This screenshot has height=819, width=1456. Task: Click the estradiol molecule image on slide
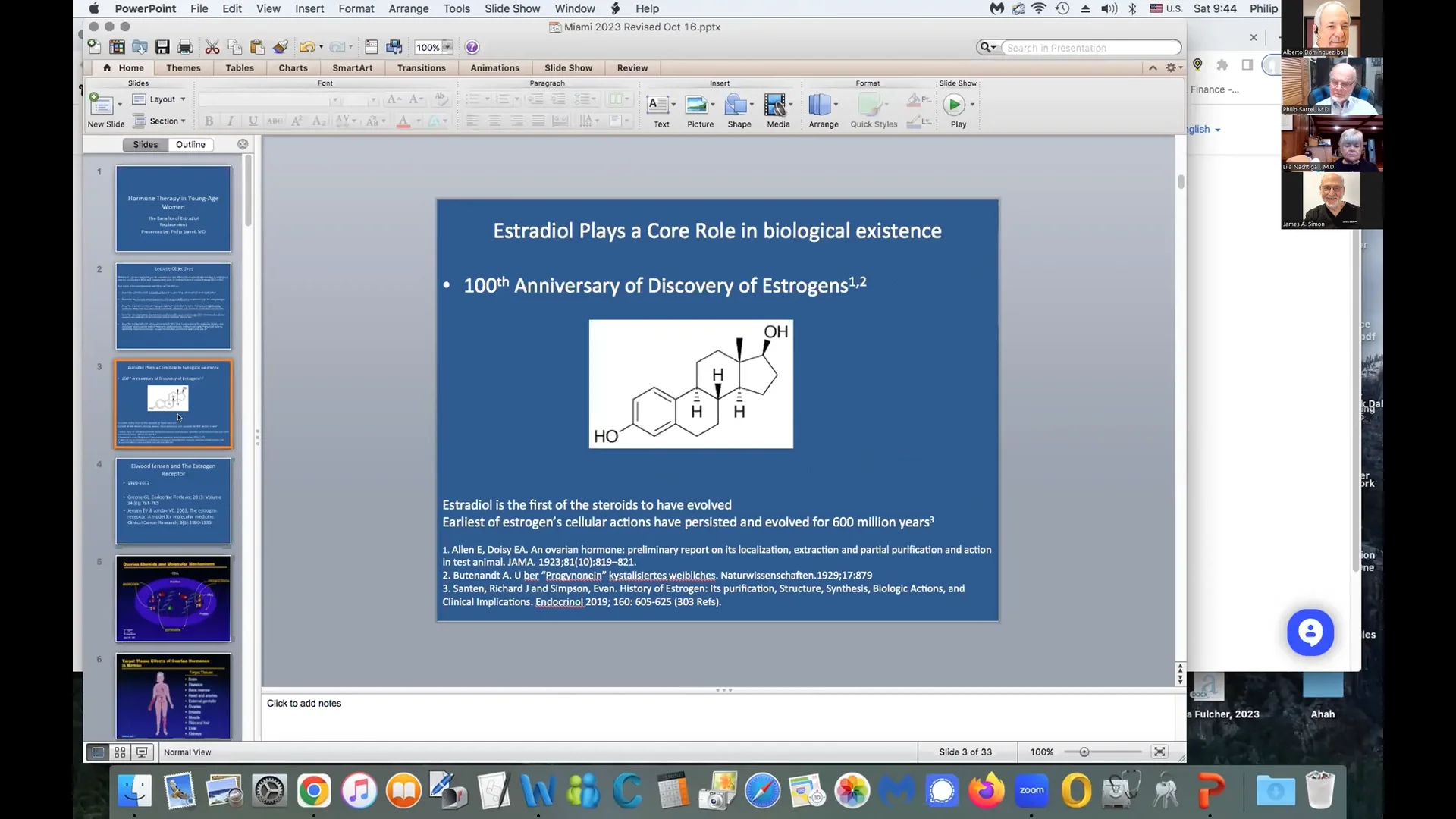(x=691, y=384)
